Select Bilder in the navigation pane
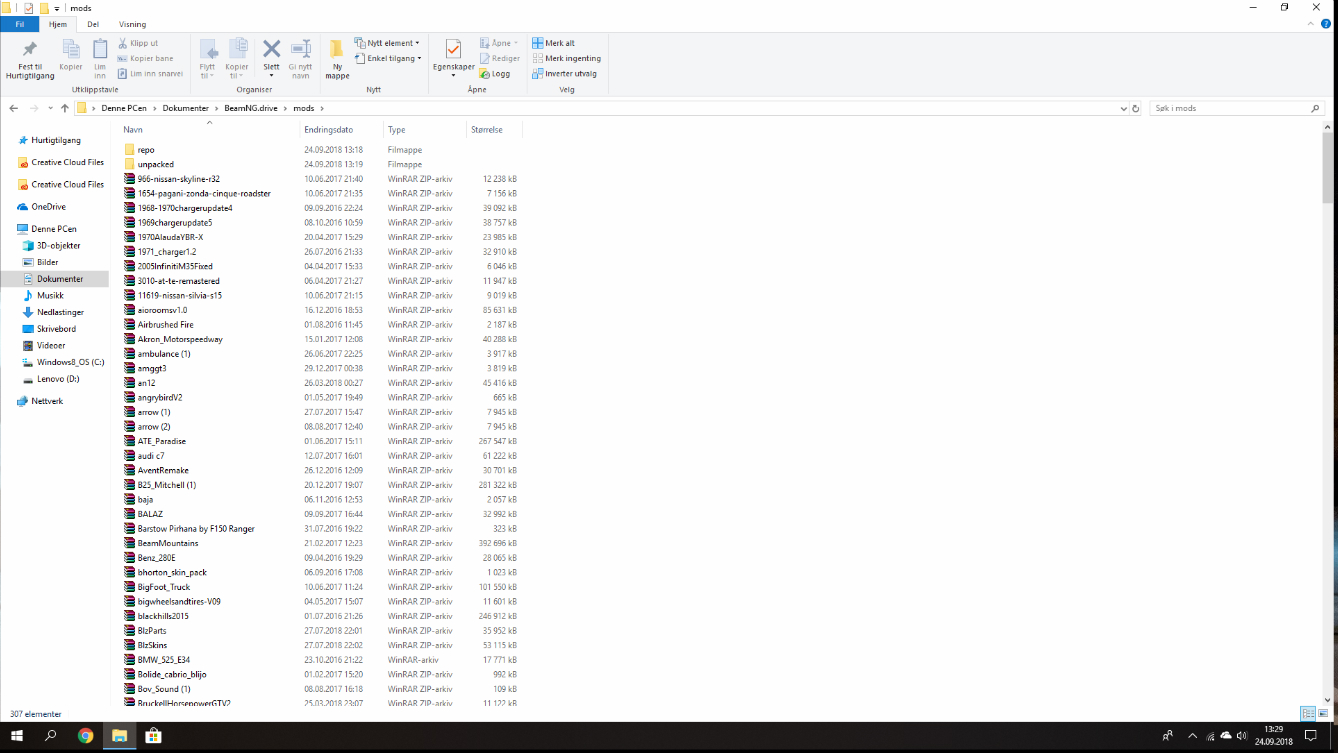Screen dimensions: 1338x753 click(x=47, y=262)
